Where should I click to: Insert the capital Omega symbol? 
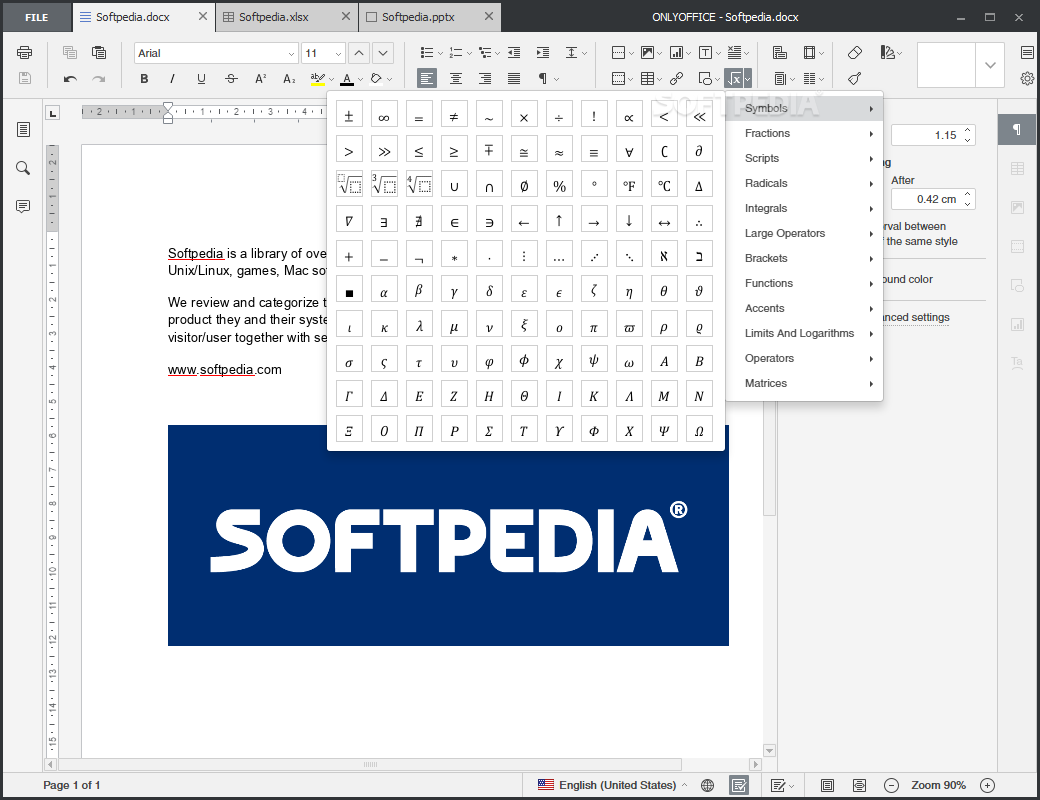(698, 431)
